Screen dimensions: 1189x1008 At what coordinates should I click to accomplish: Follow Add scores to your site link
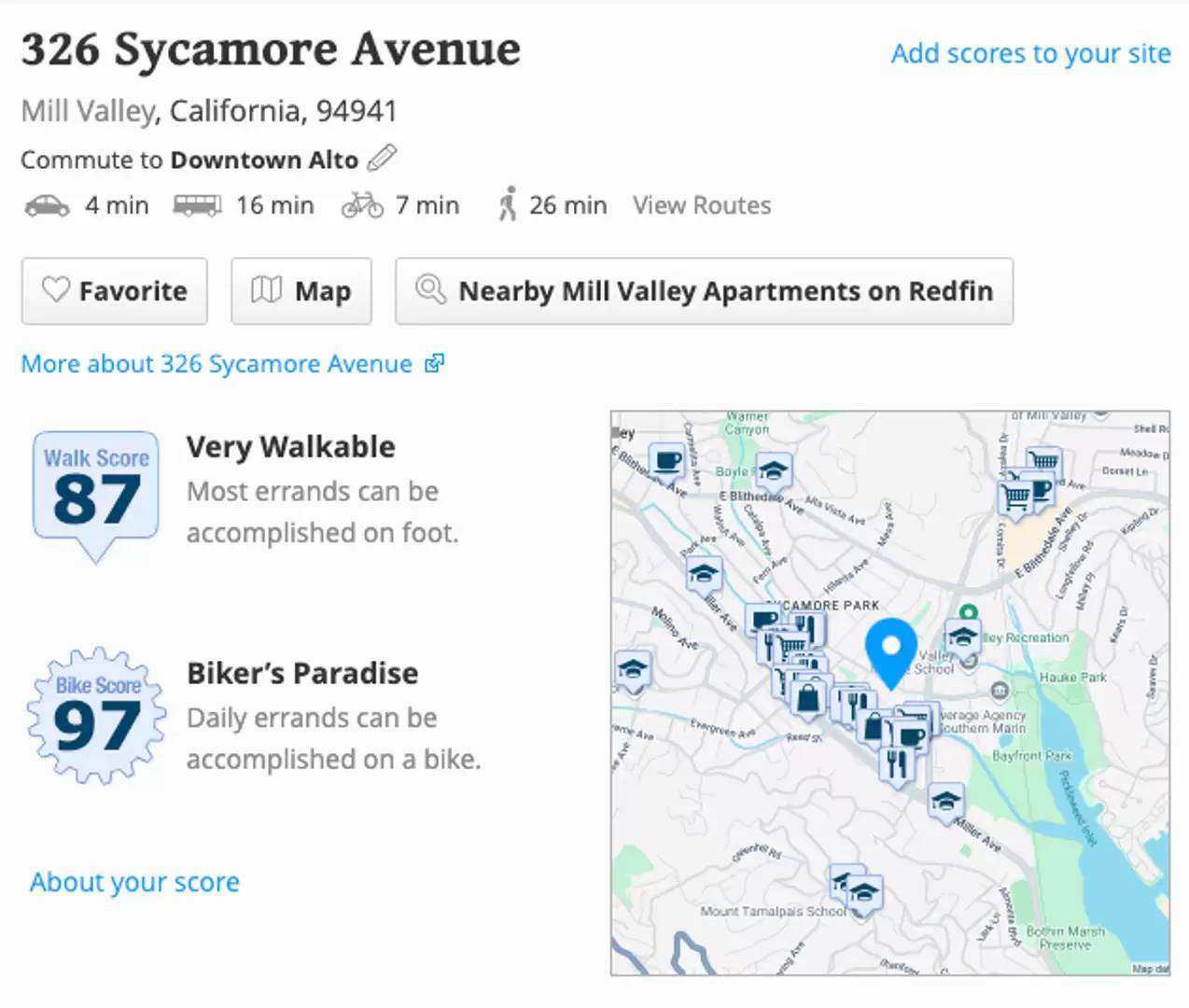tap(1031, 54)
